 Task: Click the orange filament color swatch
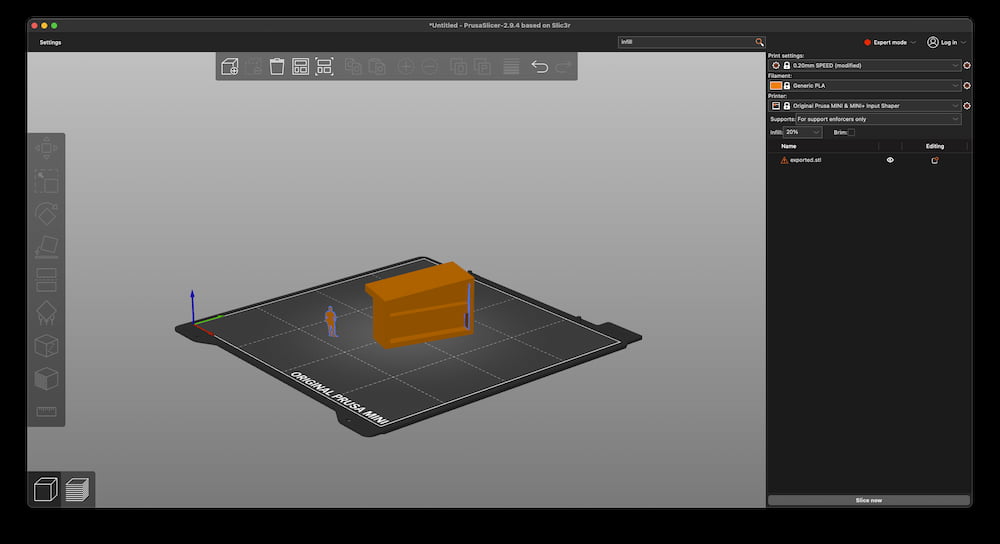click(x=776, y=86)
